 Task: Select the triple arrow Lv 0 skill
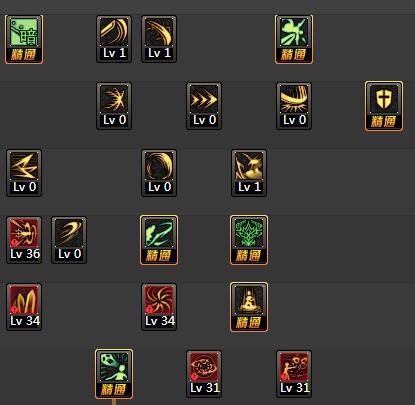204,106
